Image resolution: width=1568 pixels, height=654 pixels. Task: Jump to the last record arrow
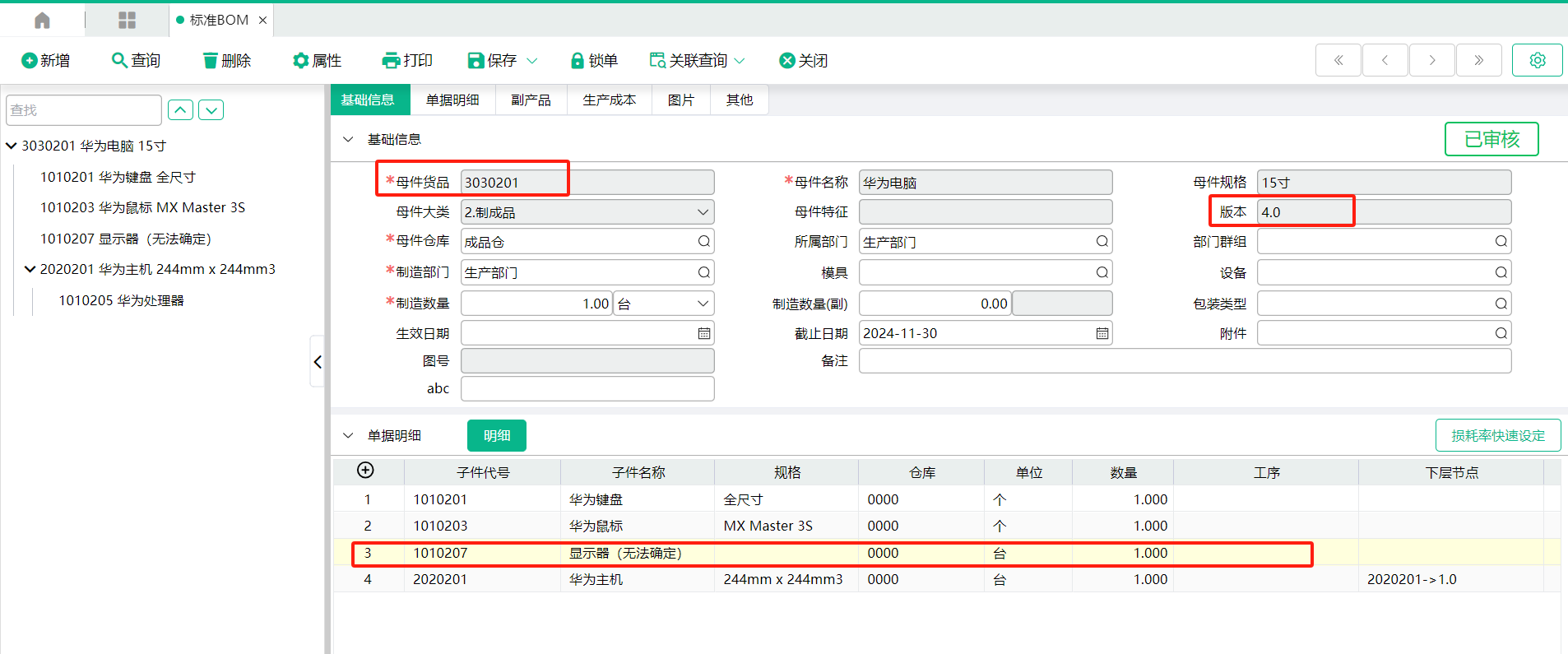(1479, 60)
